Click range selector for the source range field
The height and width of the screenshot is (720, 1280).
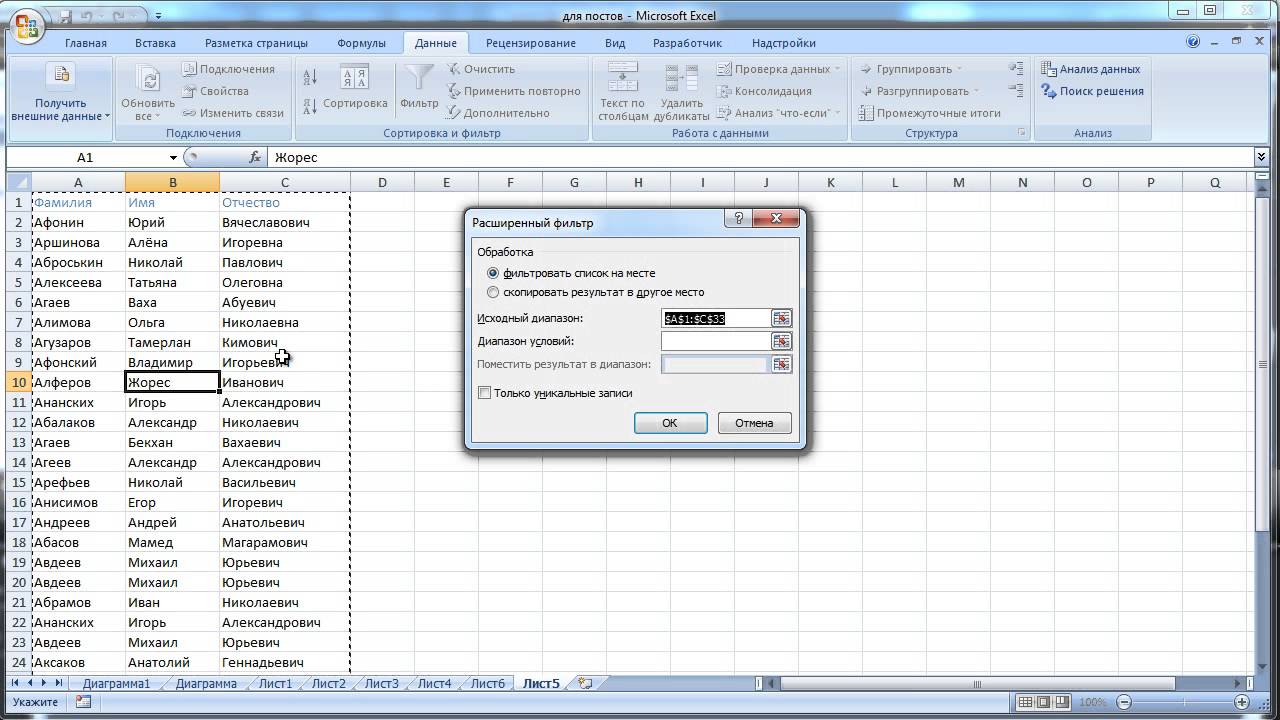click(781, 318)
